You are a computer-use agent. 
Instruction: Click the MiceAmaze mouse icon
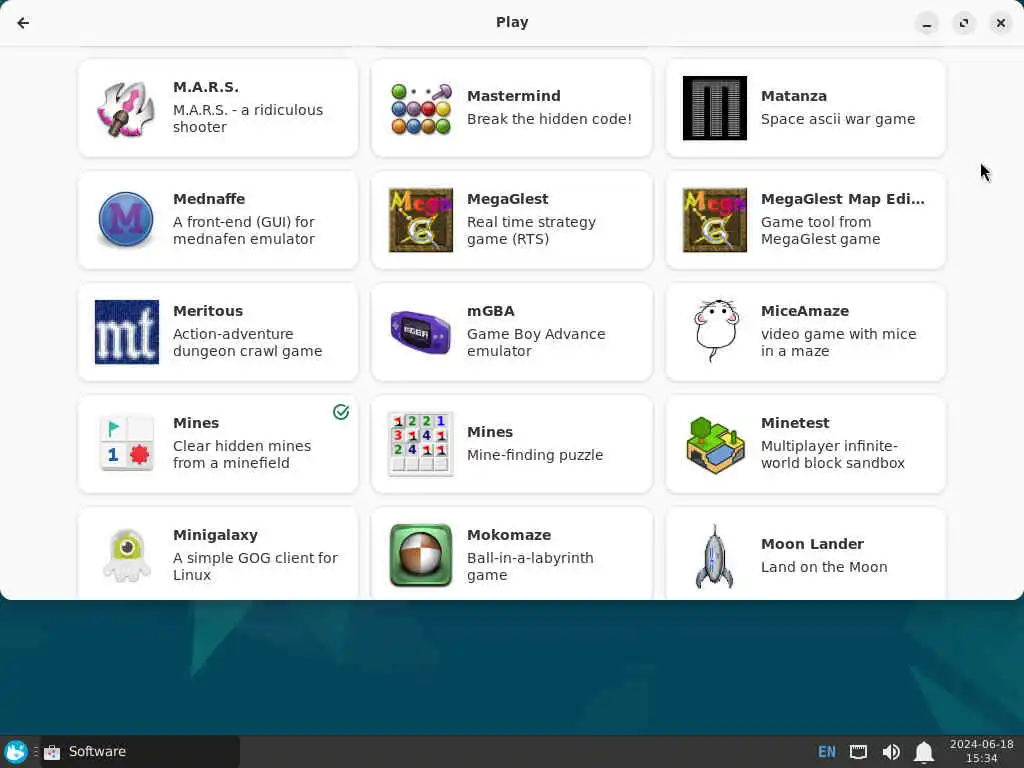click(x=714, y=332)
